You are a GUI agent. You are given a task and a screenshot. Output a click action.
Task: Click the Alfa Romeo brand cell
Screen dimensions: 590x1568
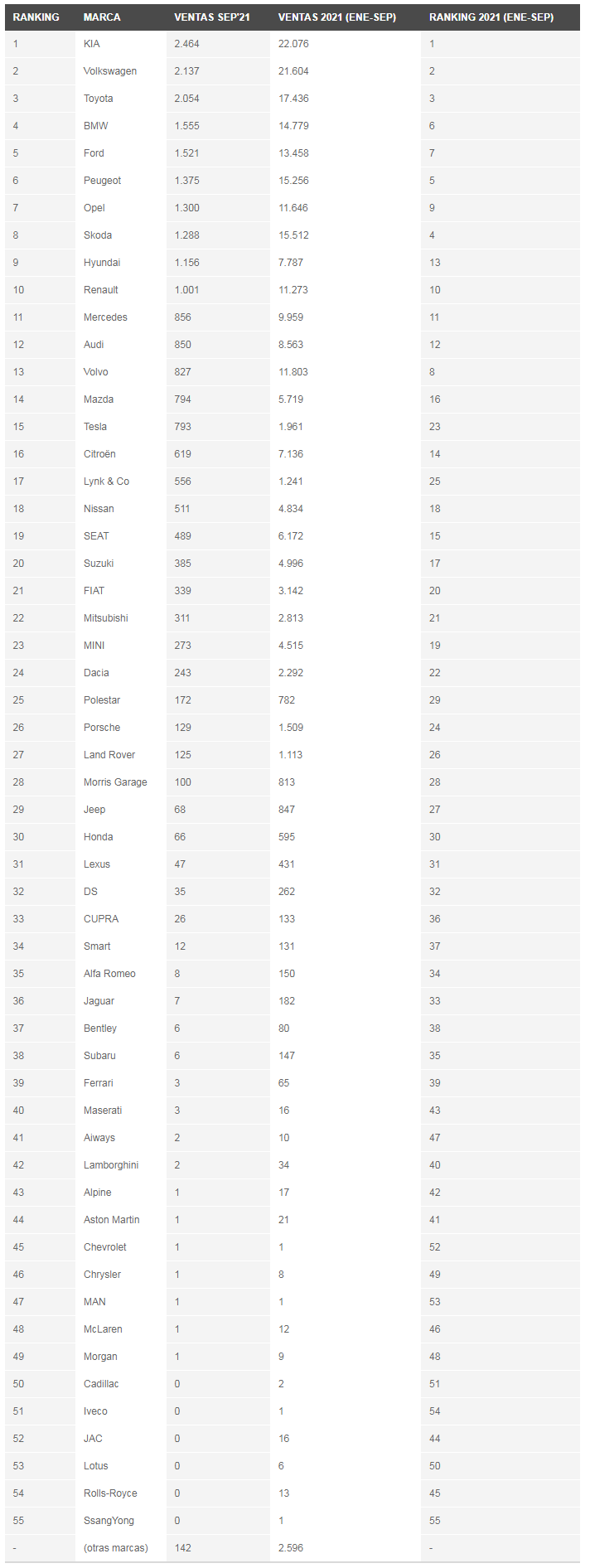point(109,974)
